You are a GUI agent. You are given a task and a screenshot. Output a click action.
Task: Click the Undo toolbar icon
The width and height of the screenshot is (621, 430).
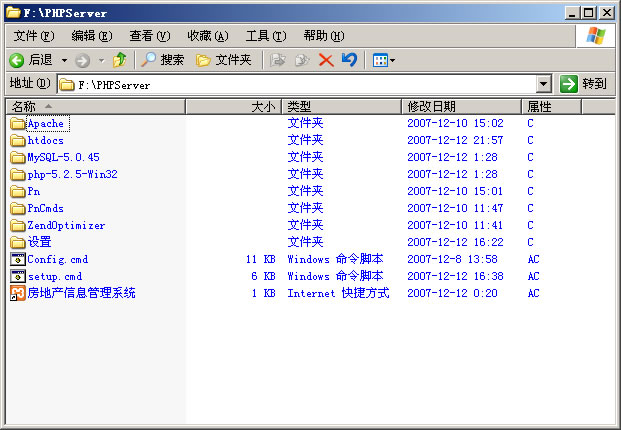click(349, 60)
